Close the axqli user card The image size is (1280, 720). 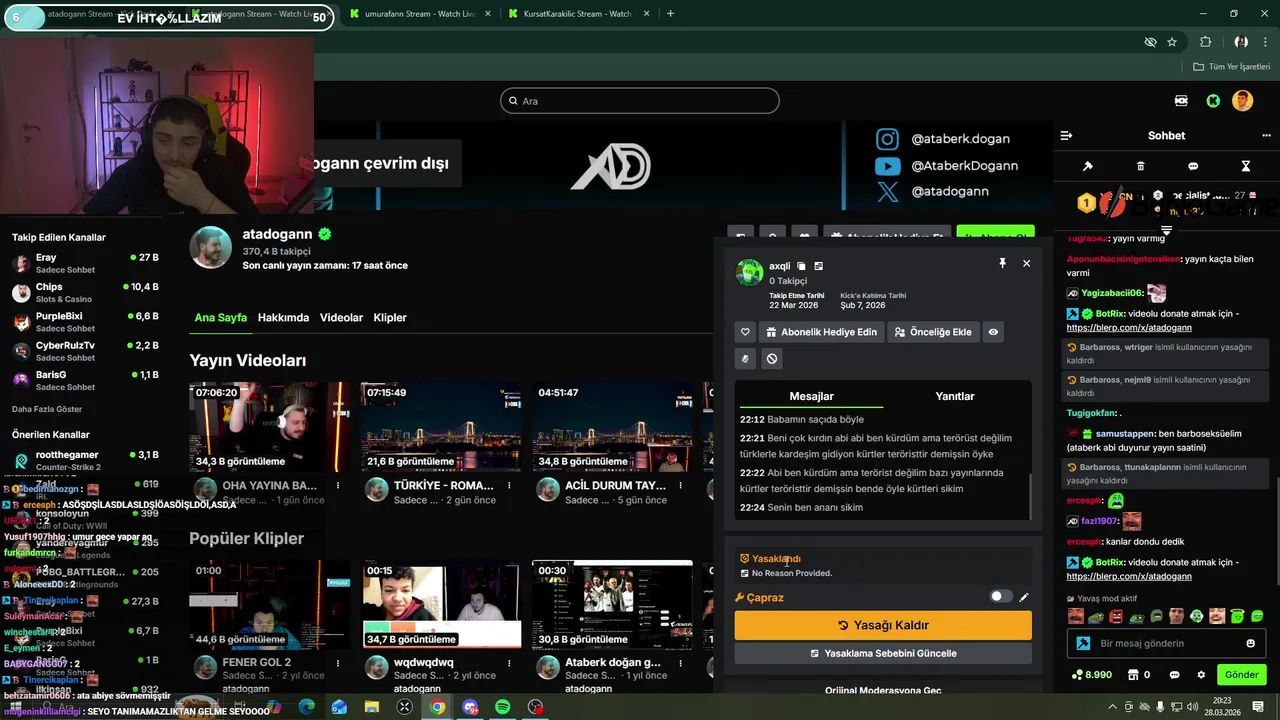tap(1026, 263)
